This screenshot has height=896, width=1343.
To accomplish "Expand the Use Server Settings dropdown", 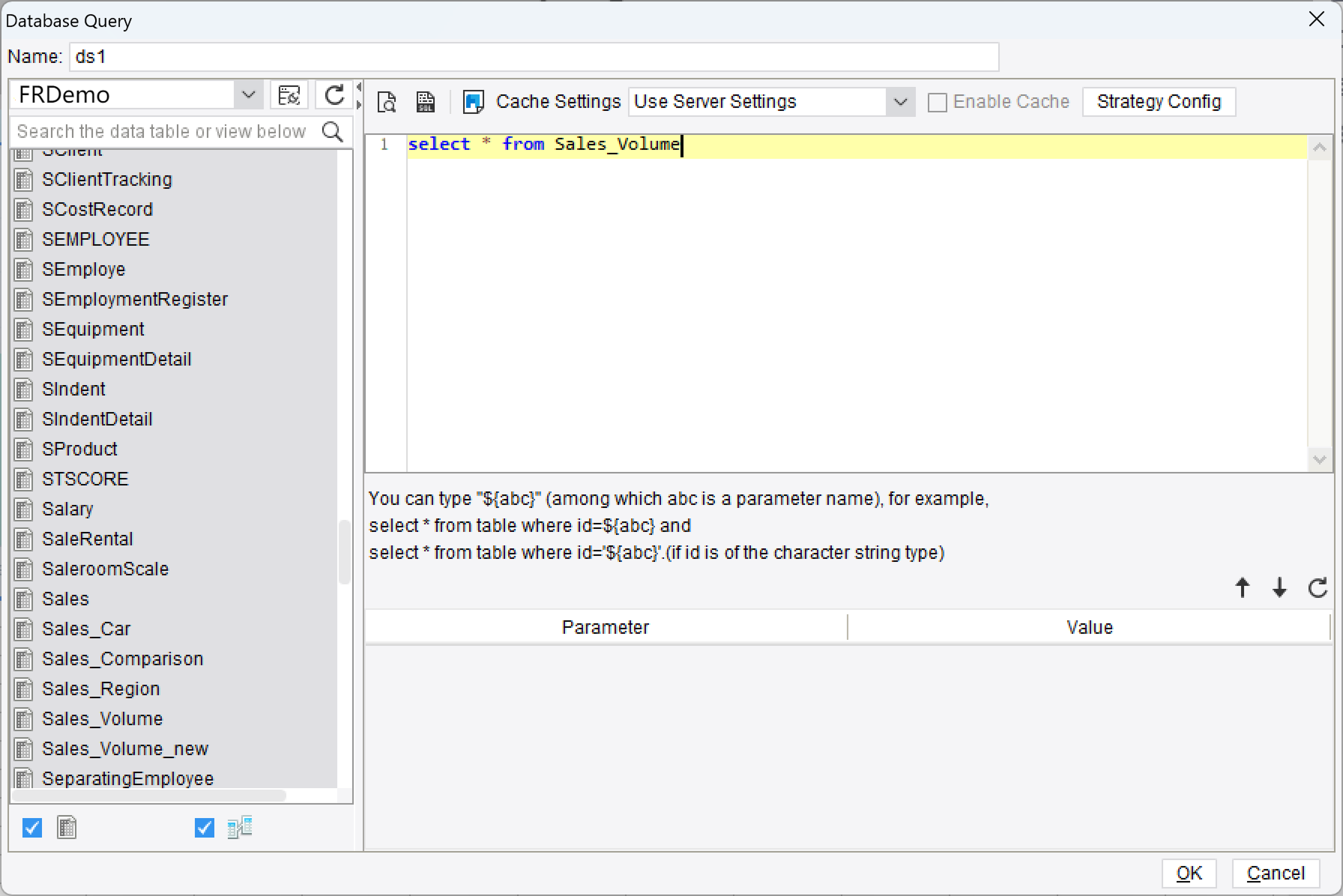I will (900, 102).
